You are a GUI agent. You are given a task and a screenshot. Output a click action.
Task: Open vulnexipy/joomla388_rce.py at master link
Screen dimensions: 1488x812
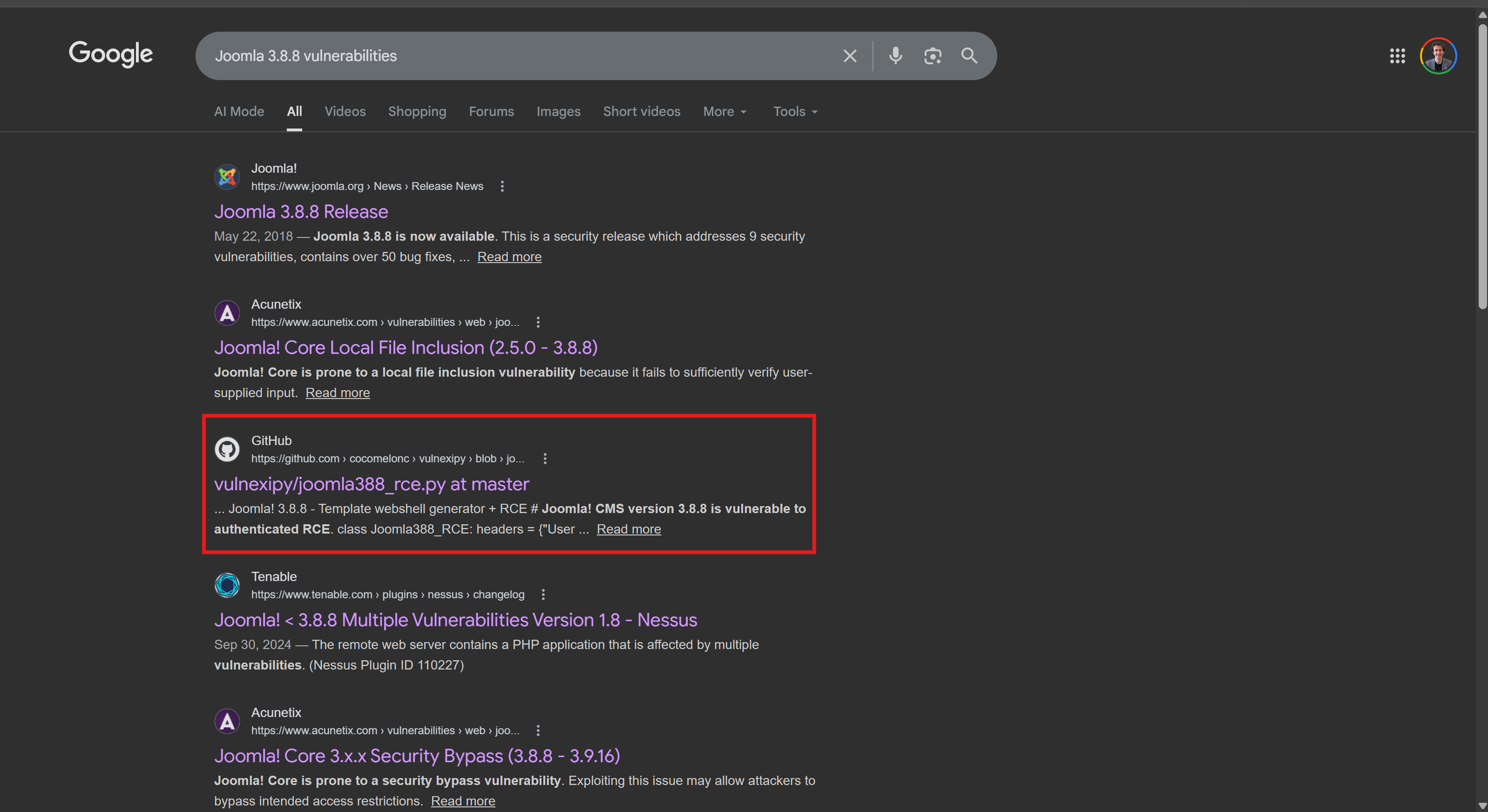click(x=372, y=484)
